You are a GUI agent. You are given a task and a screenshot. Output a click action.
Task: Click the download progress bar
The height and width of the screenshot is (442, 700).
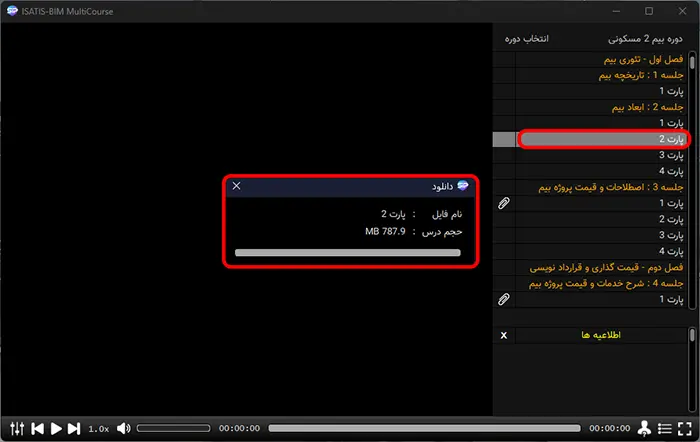348,253
